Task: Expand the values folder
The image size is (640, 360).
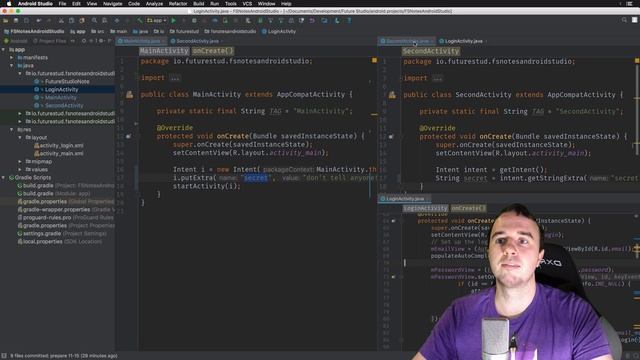Action: [x=20, y=169]
